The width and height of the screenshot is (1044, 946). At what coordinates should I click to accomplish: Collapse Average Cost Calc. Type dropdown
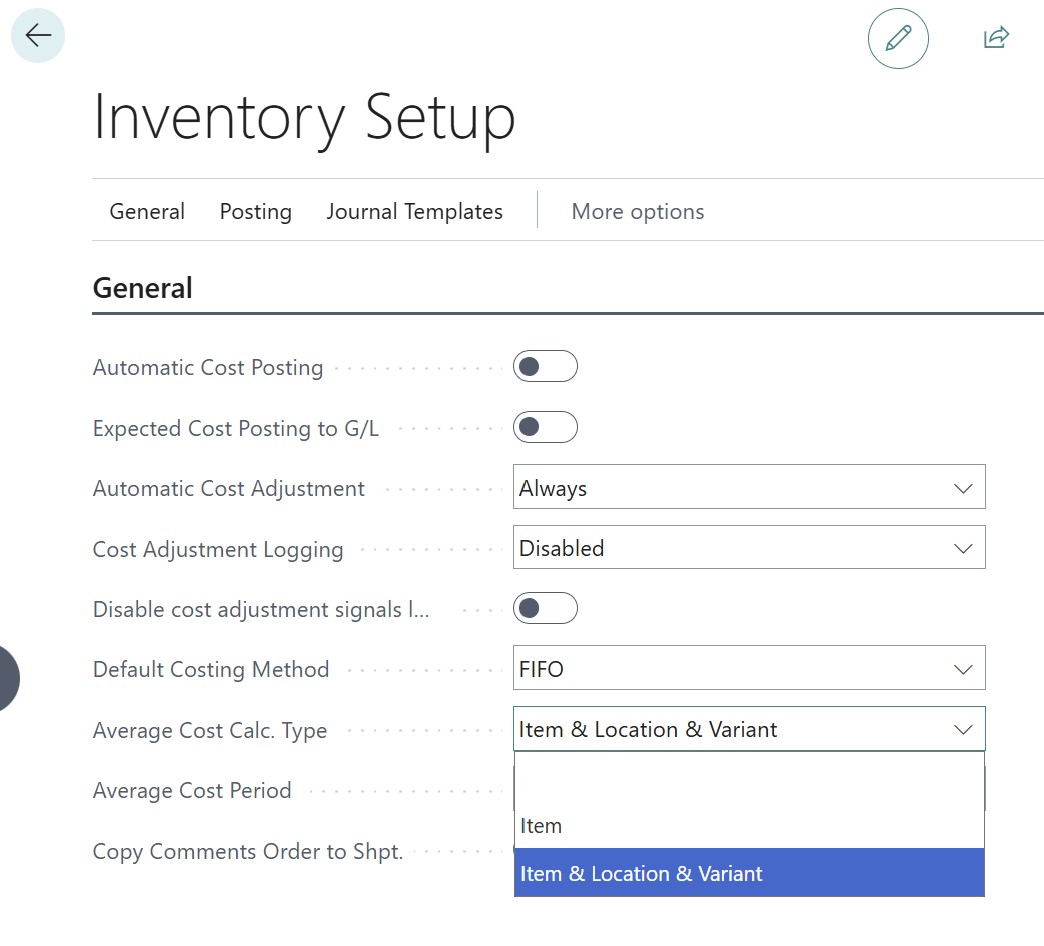click(x=962, y=730)
